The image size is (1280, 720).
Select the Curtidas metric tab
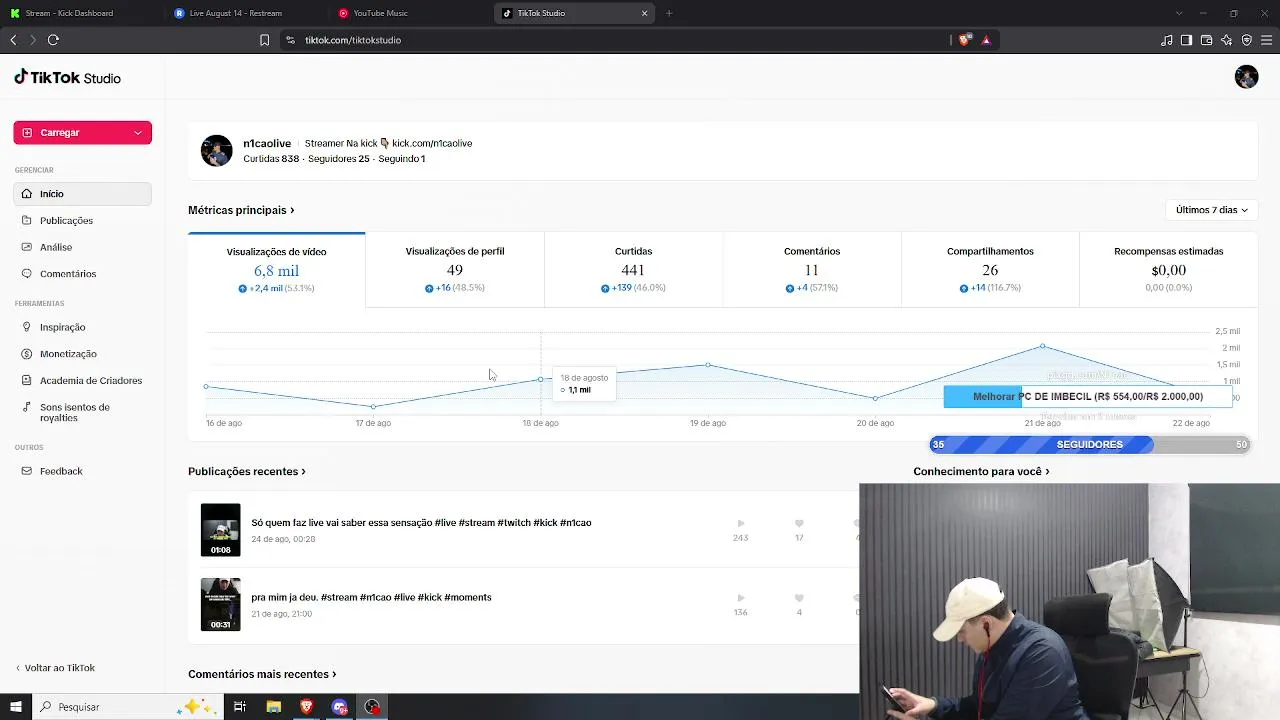click(x=633, y=270)
